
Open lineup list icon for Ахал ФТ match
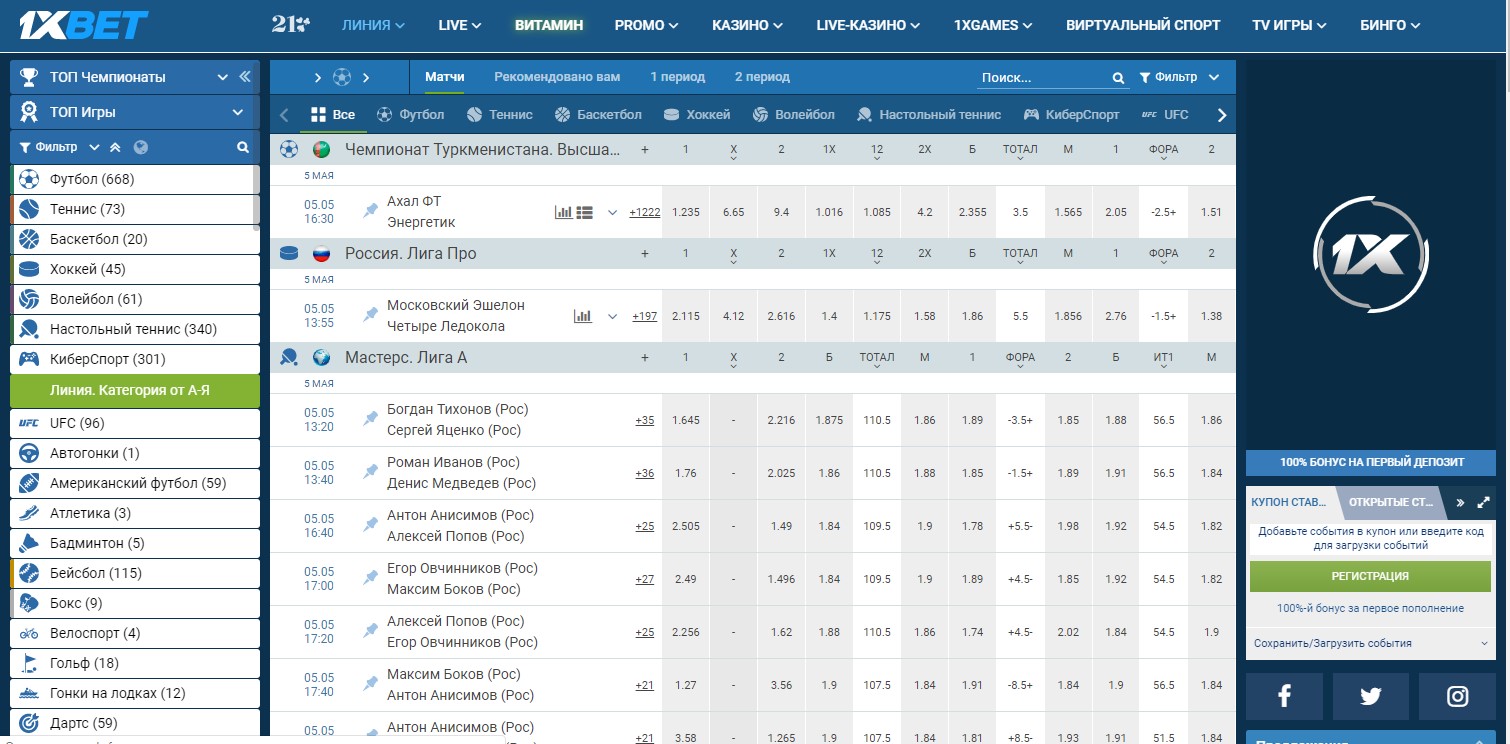point(585,212)
